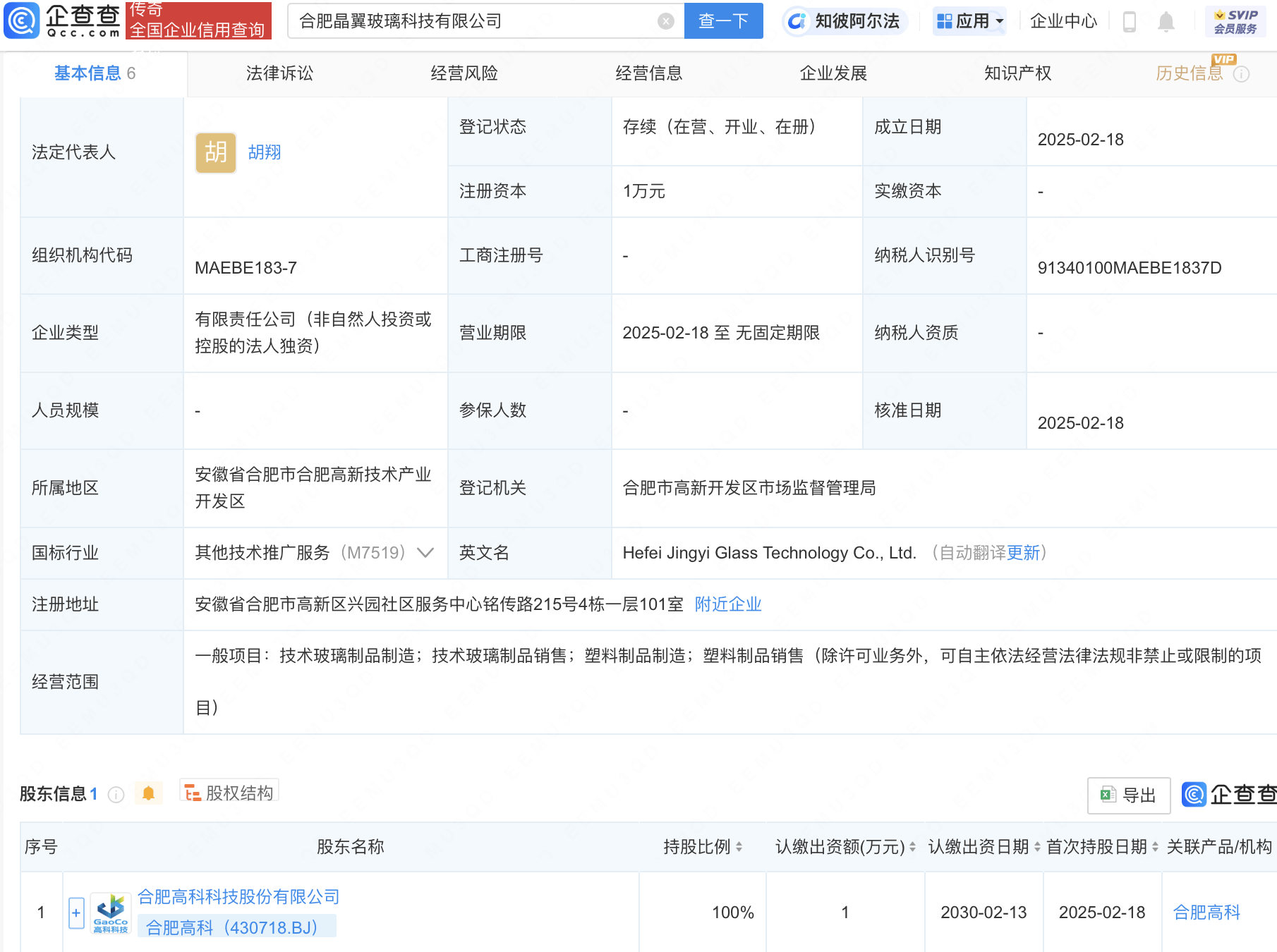Image resolution: width=1277 pixels, height=952 pixels.
Task: Open the 应用 dropdown menu
Action: pyautogui.click(x=969, y=20)
